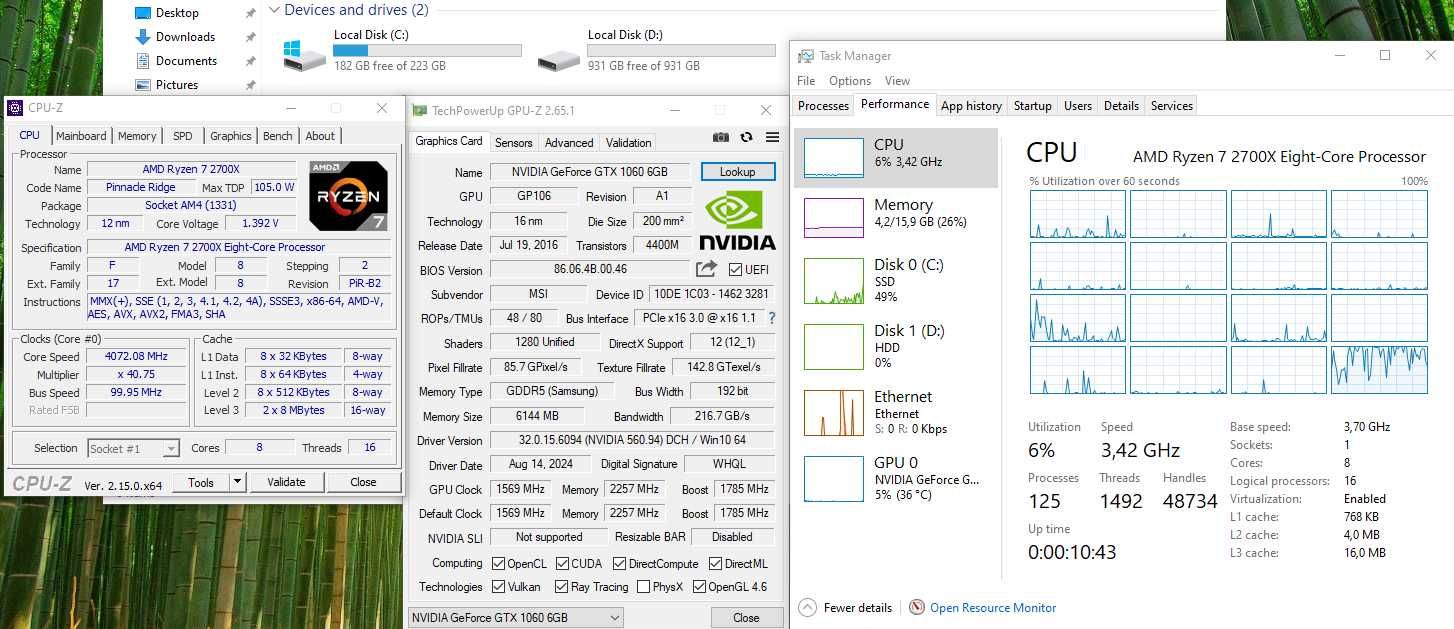This screenshot has width=1454, height=629.
Task: Click the Ryzen 7 logo in CPU-Z
Action: click(x=348, y=196)
